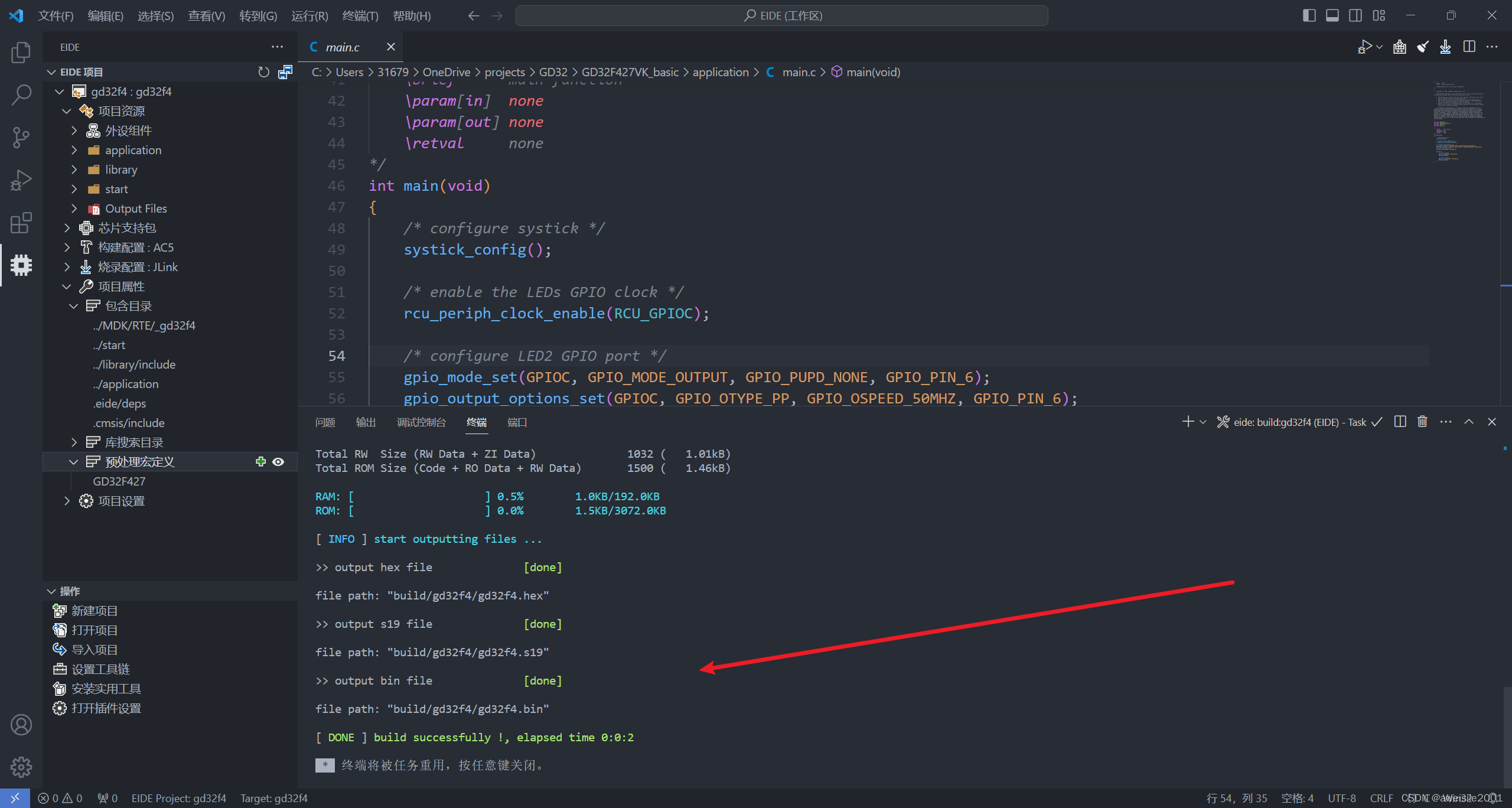Collapse the 包含目录 node

(74, 306)
